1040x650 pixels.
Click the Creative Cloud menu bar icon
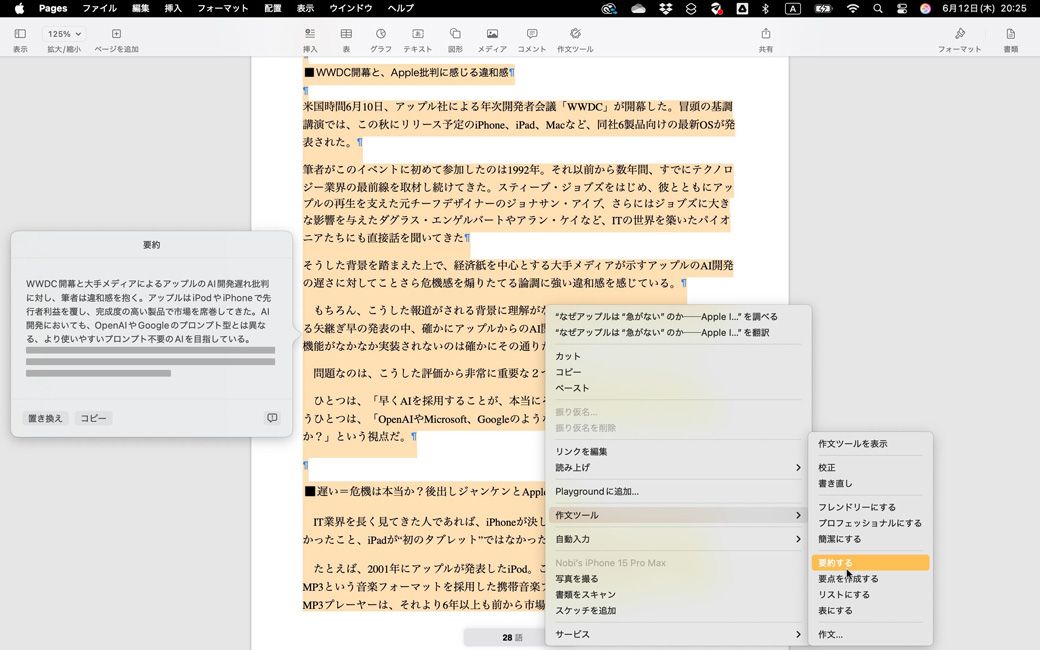(608, 9)
